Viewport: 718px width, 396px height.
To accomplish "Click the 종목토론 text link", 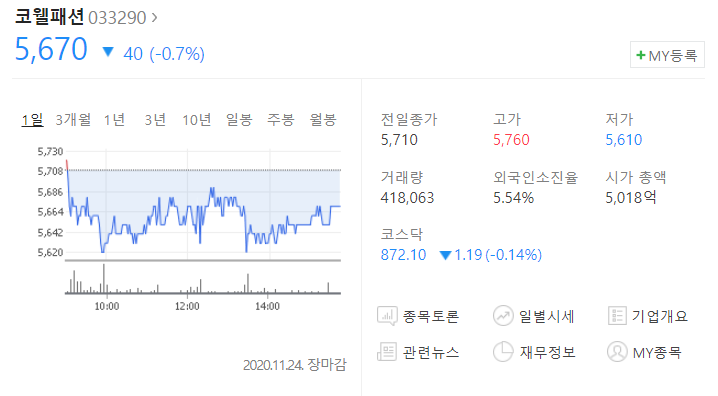I will pyautogui.click(x=430, y=316).
